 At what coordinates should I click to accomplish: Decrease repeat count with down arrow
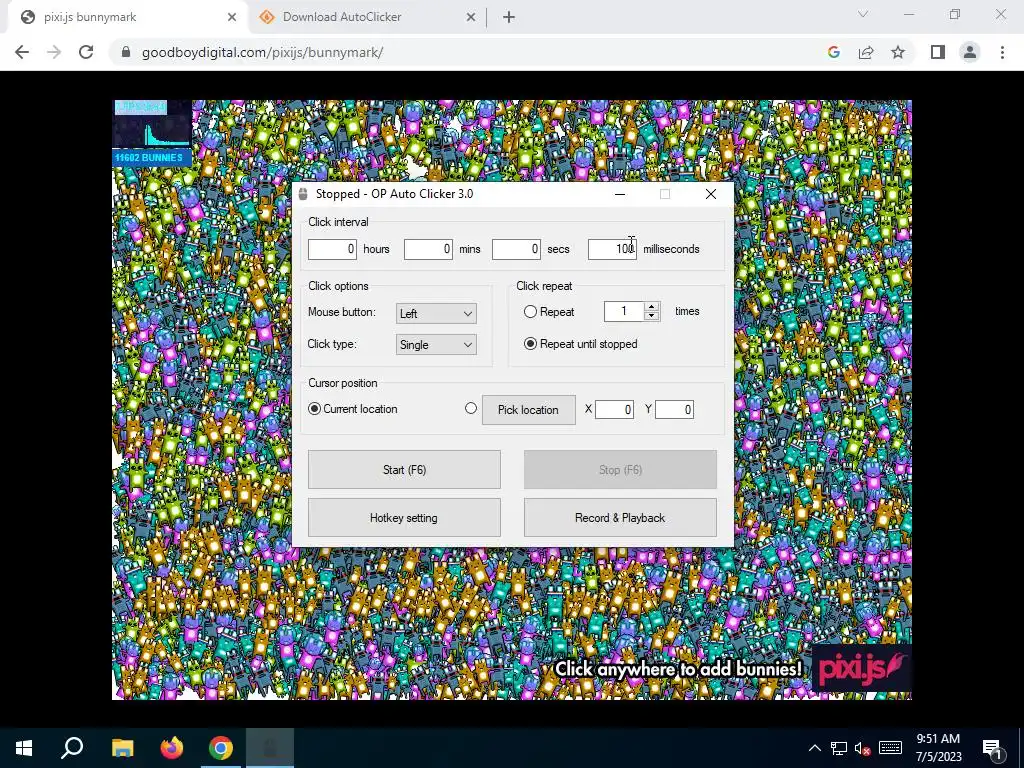pos(651,316)
